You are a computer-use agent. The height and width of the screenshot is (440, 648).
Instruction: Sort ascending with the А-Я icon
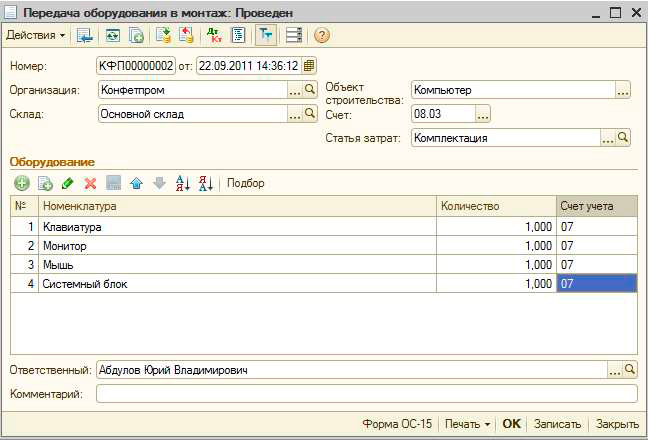pyautogui.click(x=182, y=183)
